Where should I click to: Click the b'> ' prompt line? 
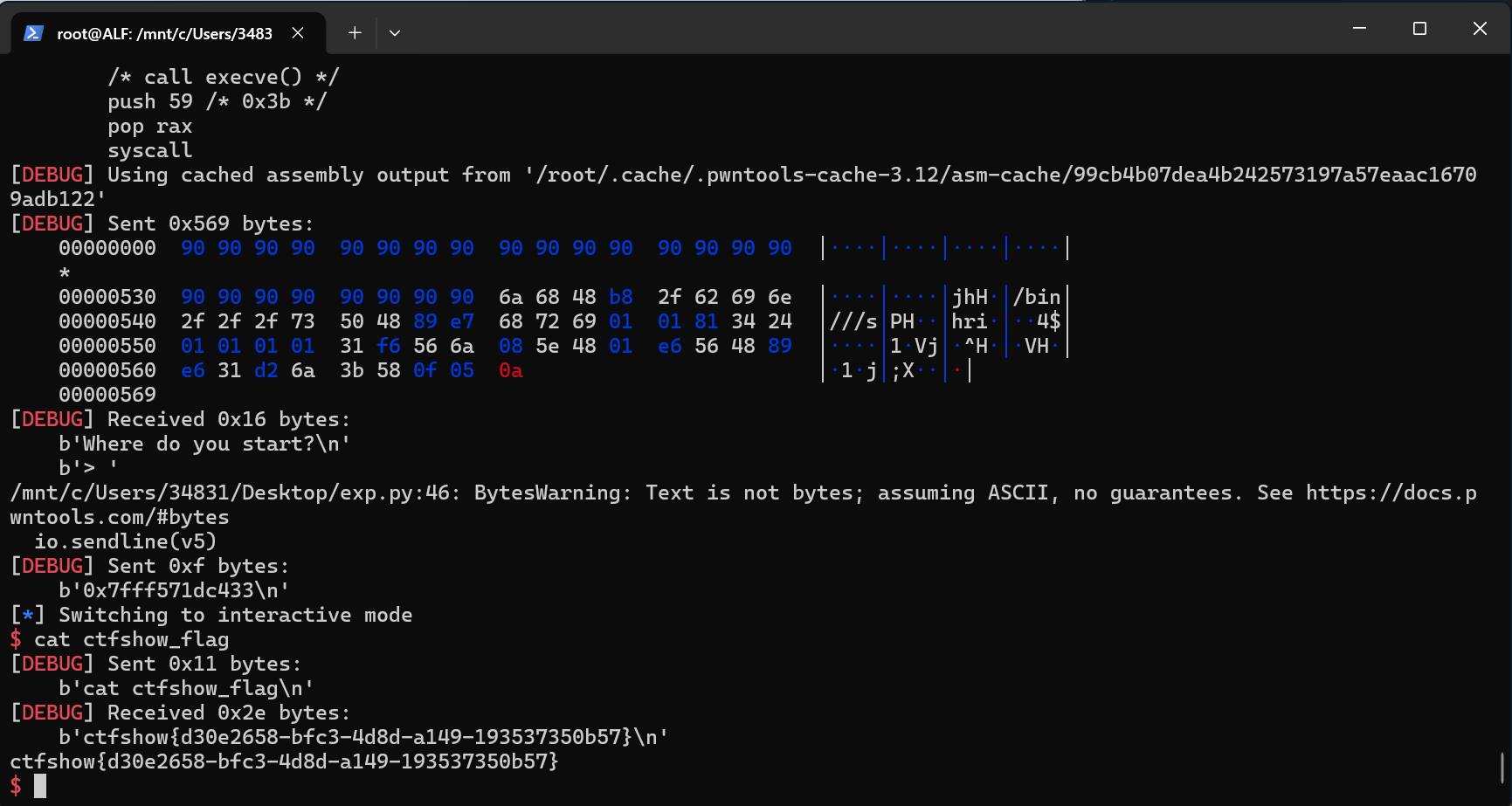88,468
